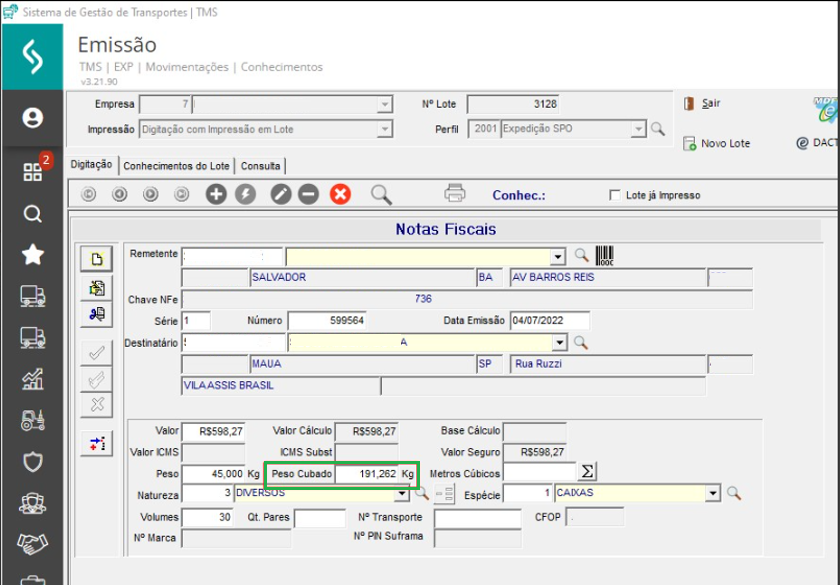
Task: Click the Metros Cúbicos input field
Action: tap(540, 472)
